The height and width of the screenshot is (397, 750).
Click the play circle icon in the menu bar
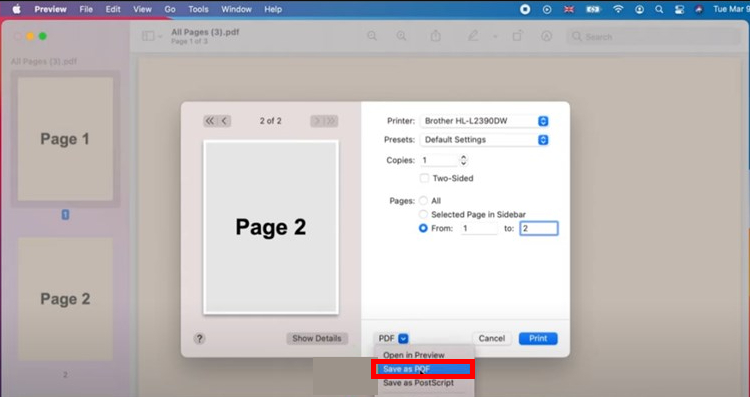tap(547, 9)
